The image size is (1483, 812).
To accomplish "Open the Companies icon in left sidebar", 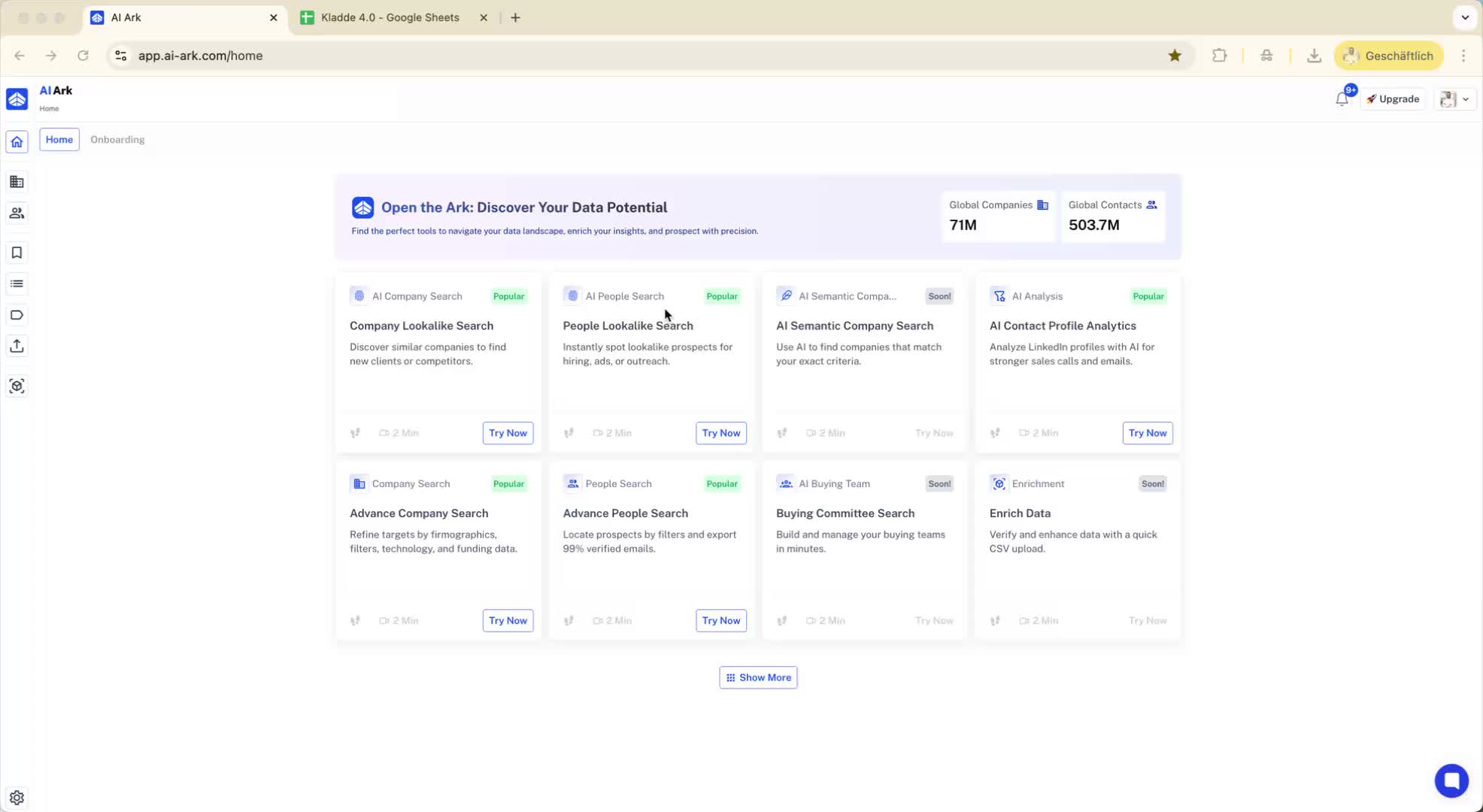I will tap(17, 182).
